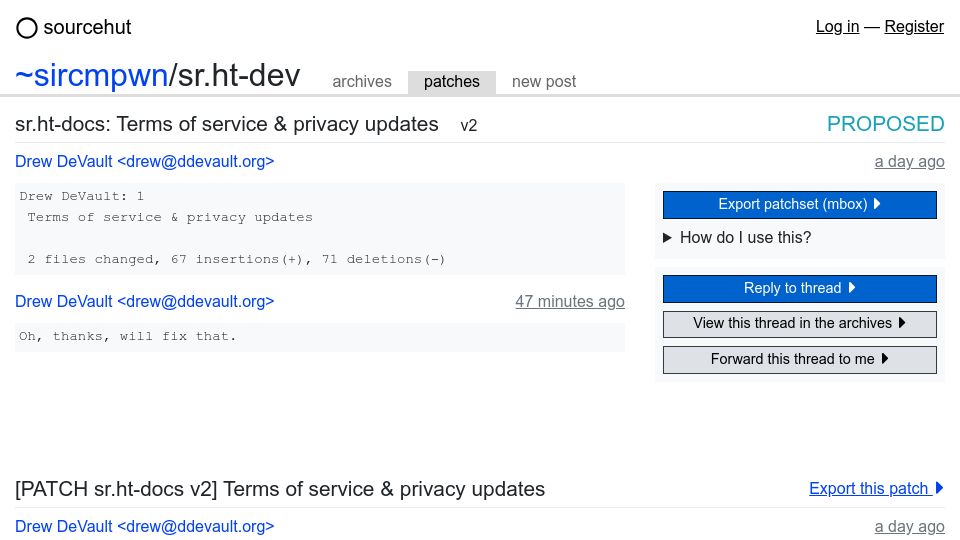Click the '47 minutes ago' timestamp
960x540 pixels.
tap(569, 302)
